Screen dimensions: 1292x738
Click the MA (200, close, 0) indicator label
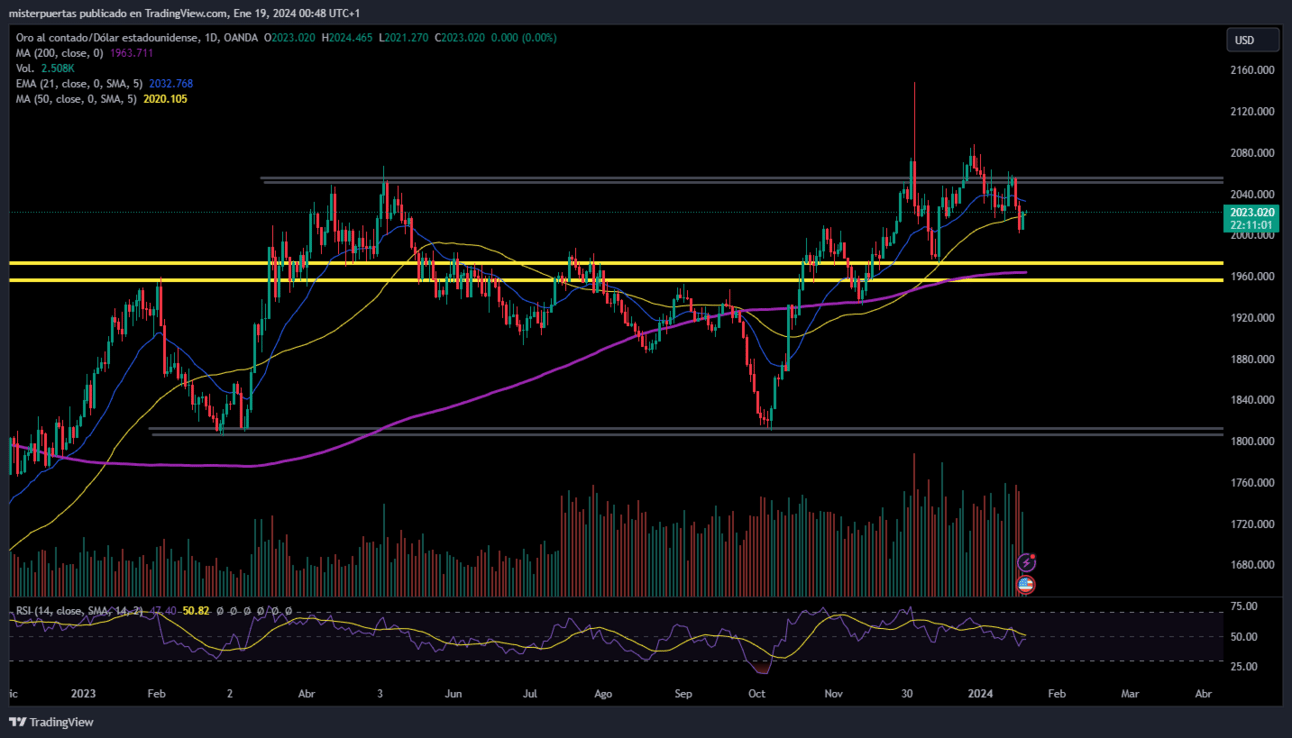pos(60,53)
